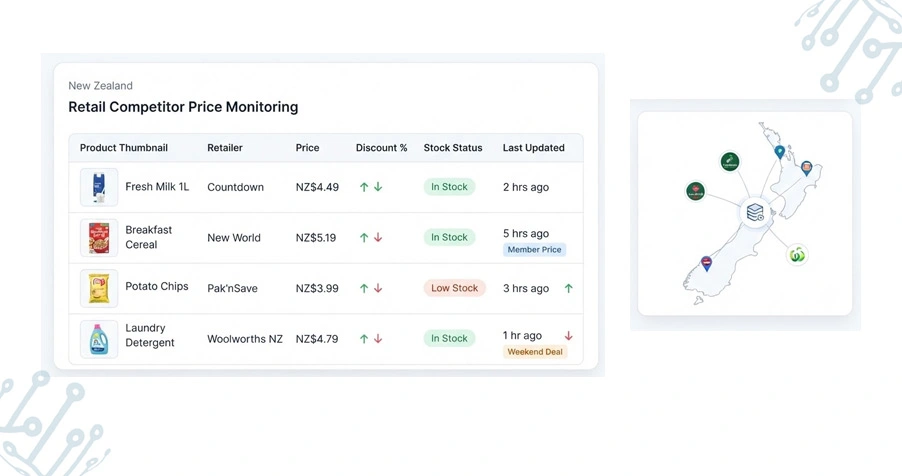
Task: Click the NZ$5.19 price
Action: (x=316, y=238)
